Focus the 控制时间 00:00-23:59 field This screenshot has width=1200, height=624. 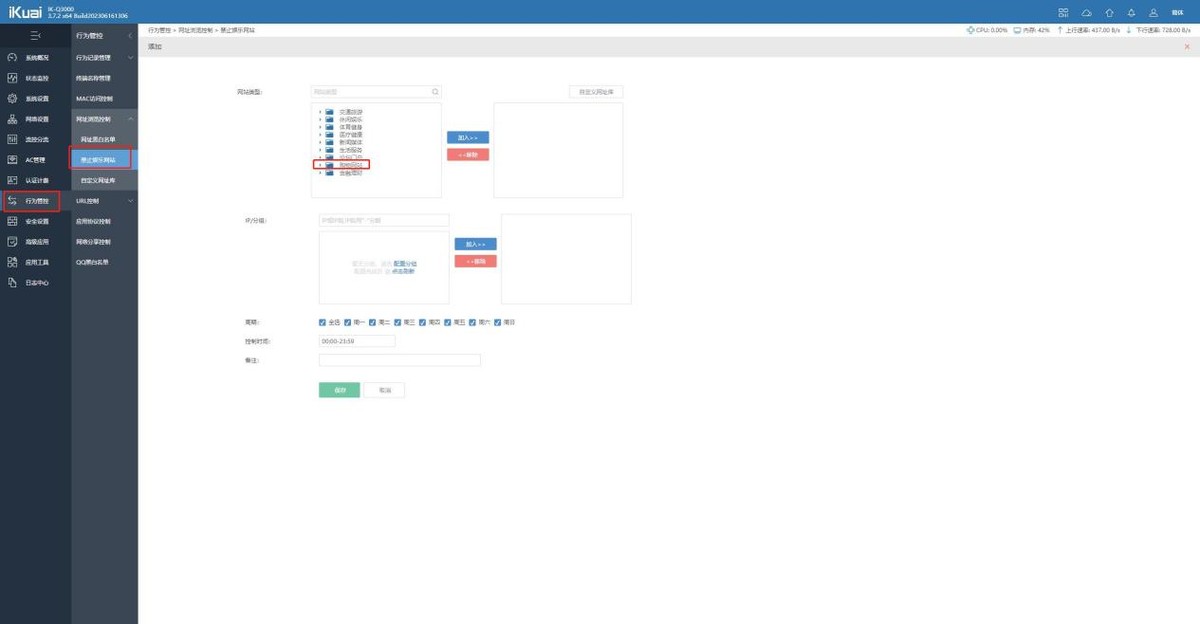pos(357,341)
